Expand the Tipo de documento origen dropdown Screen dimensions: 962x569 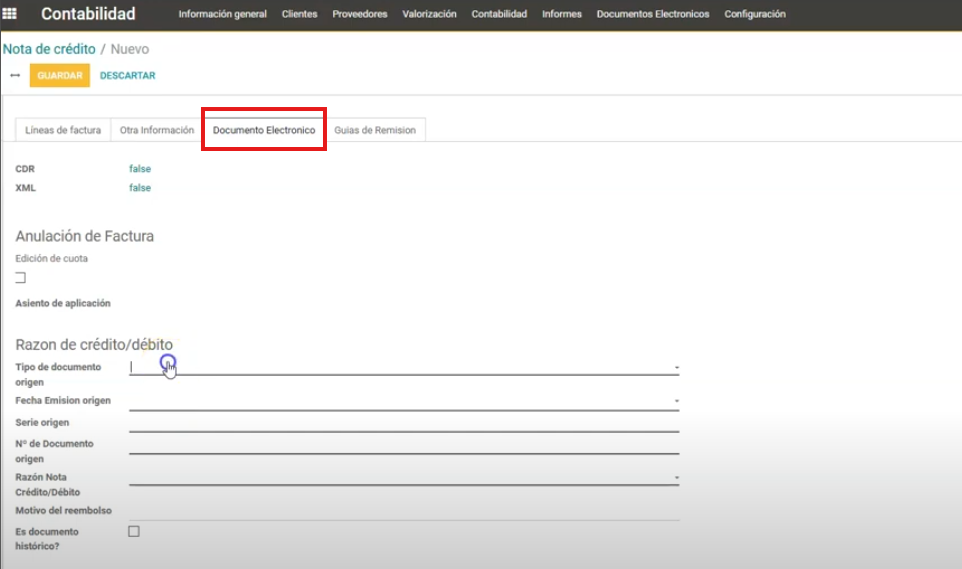[676, 368]
